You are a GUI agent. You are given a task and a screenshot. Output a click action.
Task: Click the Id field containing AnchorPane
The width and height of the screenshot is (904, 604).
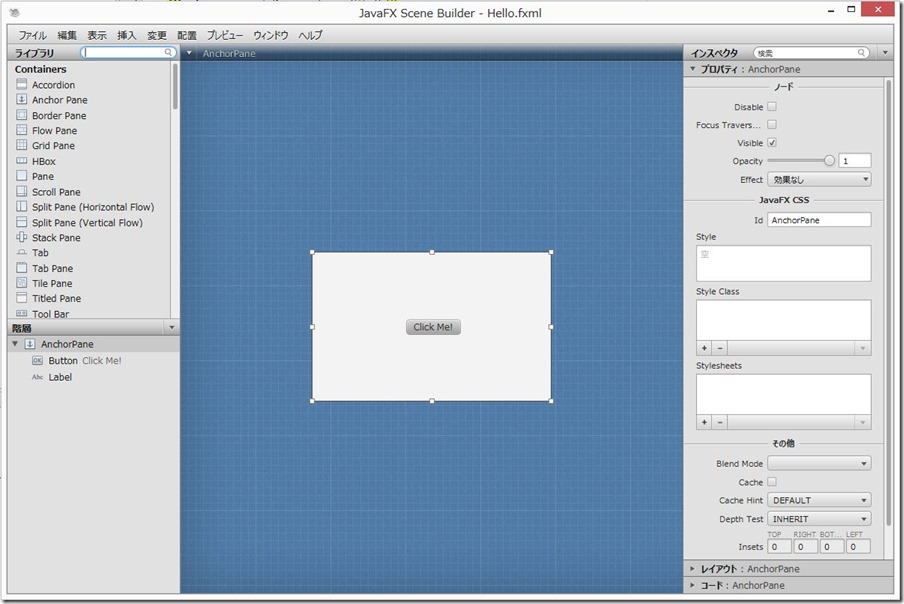click(819, 220)
